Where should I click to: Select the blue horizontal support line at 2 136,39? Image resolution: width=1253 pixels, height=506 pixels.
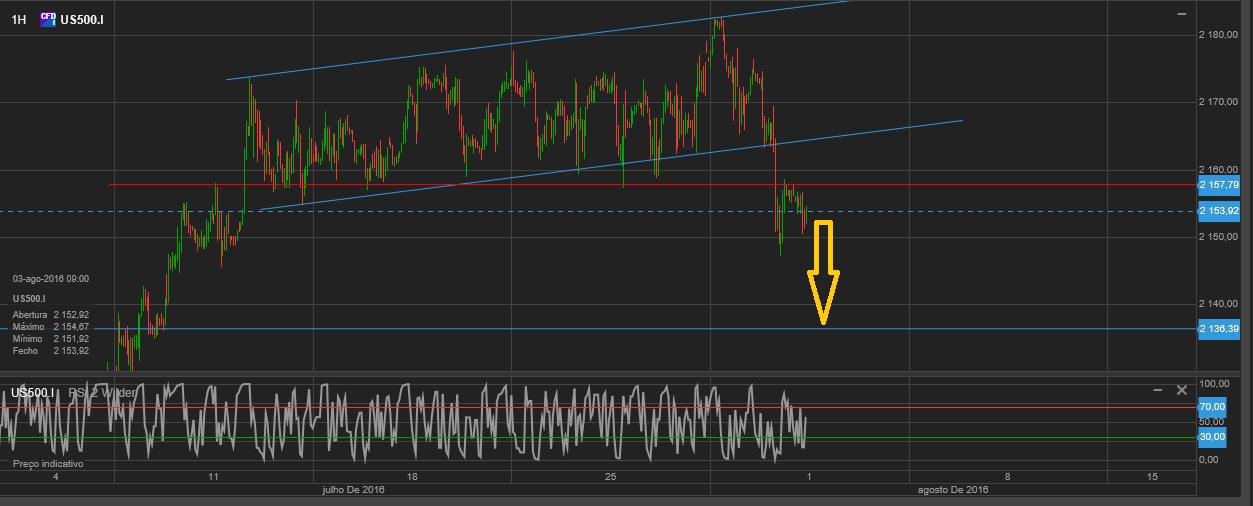600,328
